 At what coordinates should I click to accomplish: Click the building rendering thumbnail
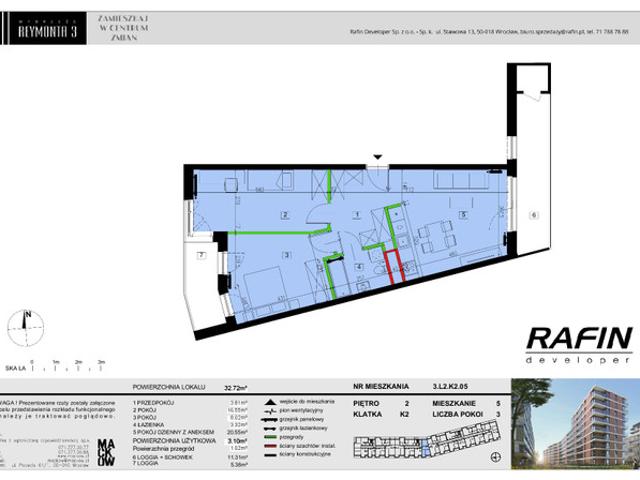(x=576, y=424)
